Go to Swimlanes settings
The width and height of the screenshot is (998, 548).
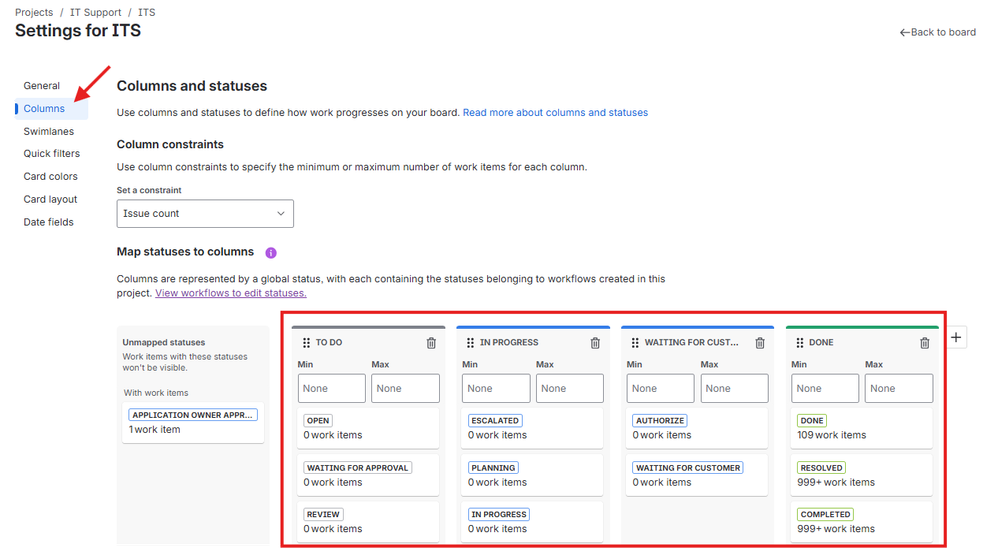click(x=49, y=131)
